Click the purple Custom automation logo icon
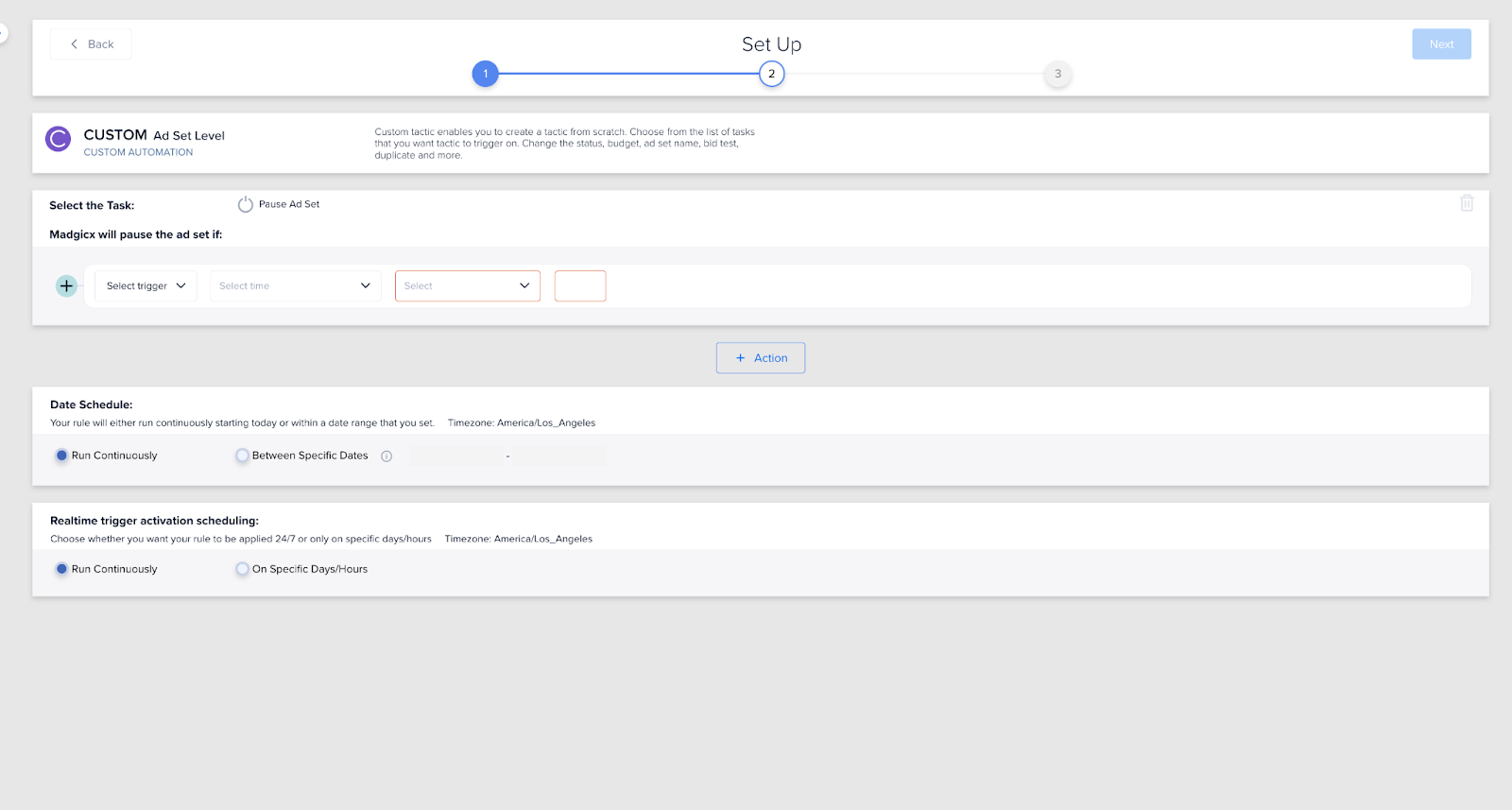The image size is (1512, 810). (59, 140)
